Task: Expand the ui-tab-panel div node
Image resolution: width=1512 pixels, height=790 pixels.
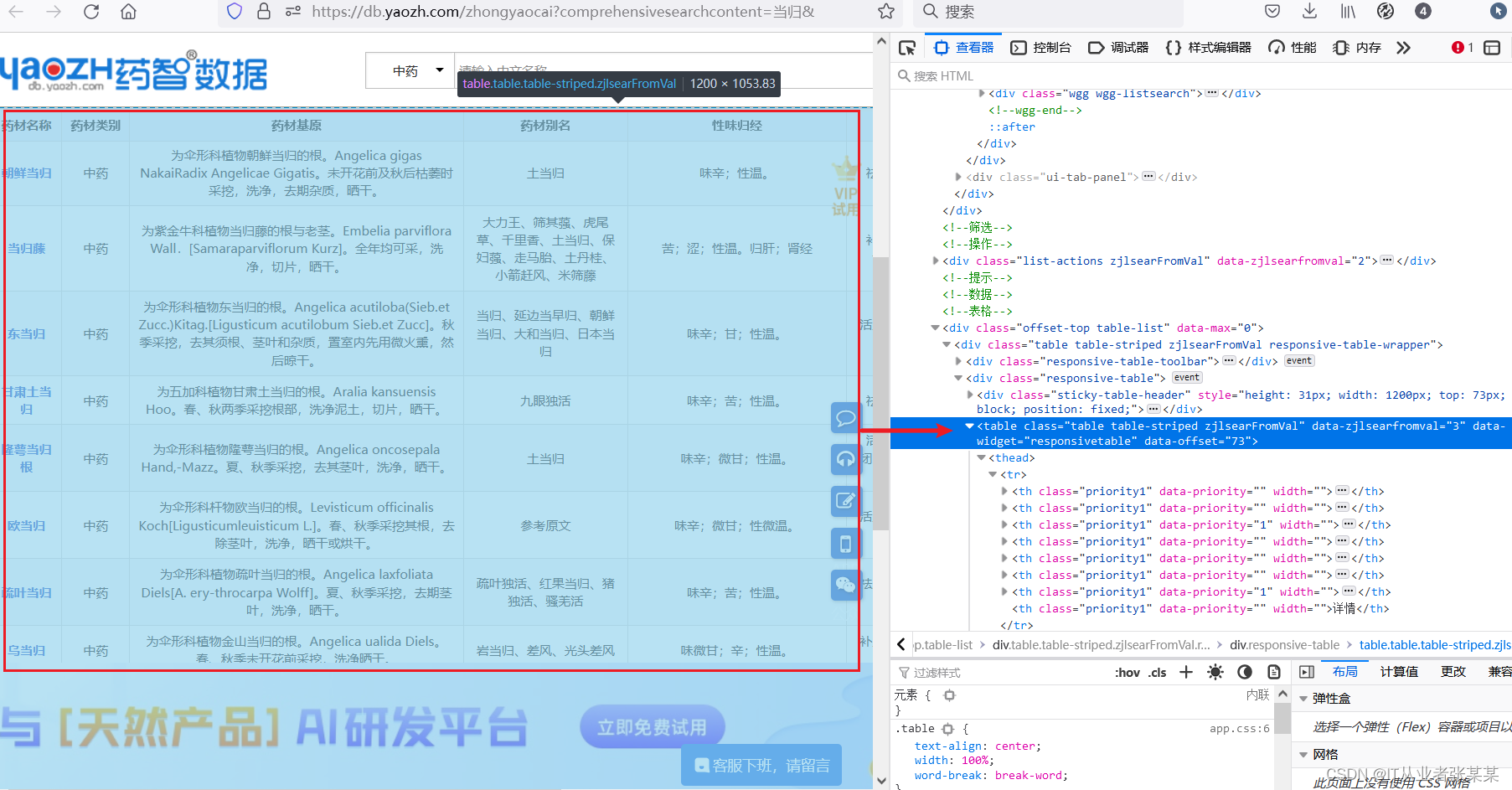Action: coord(958,177)
